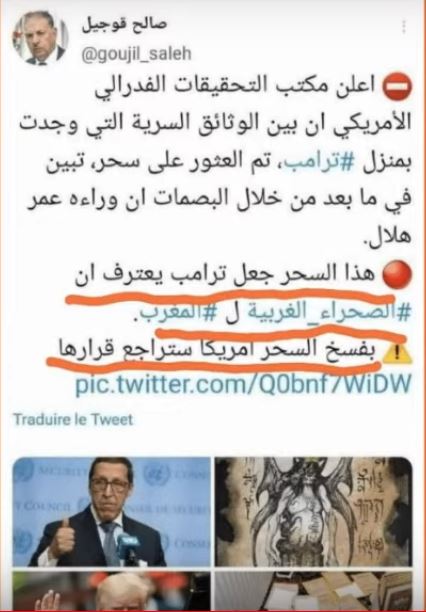Click the yellow warning sign emoji
Image resolution: width=426 pixels, height=612 pixels.
(x=397, y=353)
